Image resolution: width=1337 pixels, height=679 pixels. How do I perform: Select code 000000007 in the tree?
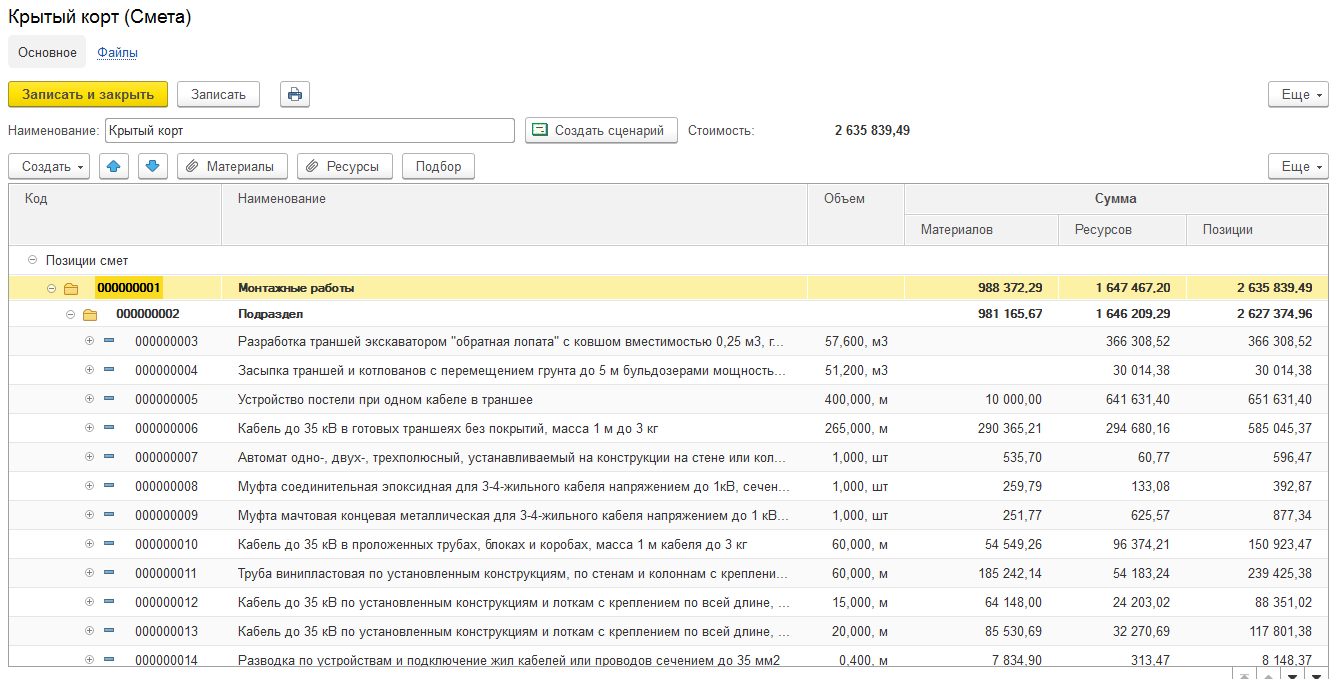tap(167, 458)
